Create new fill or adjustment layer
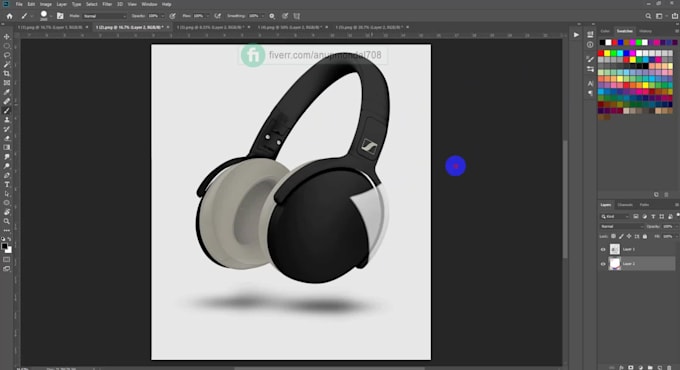 click(x=641, y=367)
